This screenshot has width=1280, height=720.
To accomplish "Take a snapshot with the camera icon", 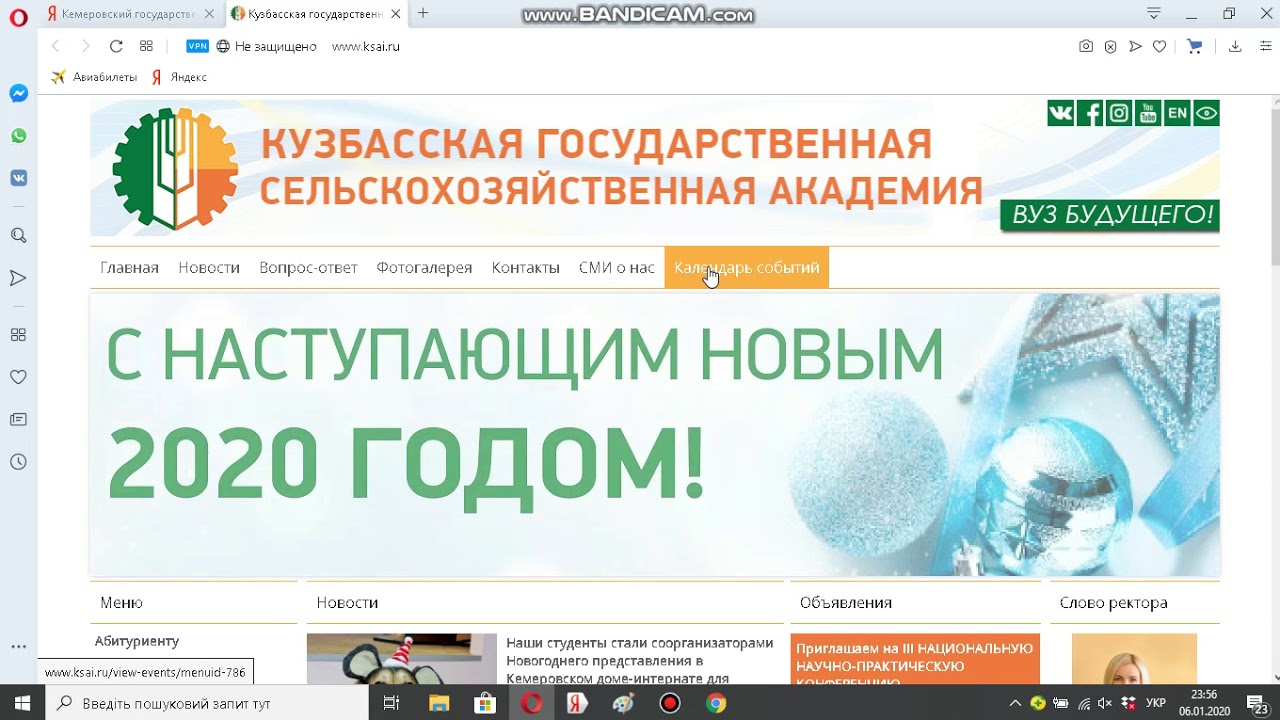I will coord(1086,46).
